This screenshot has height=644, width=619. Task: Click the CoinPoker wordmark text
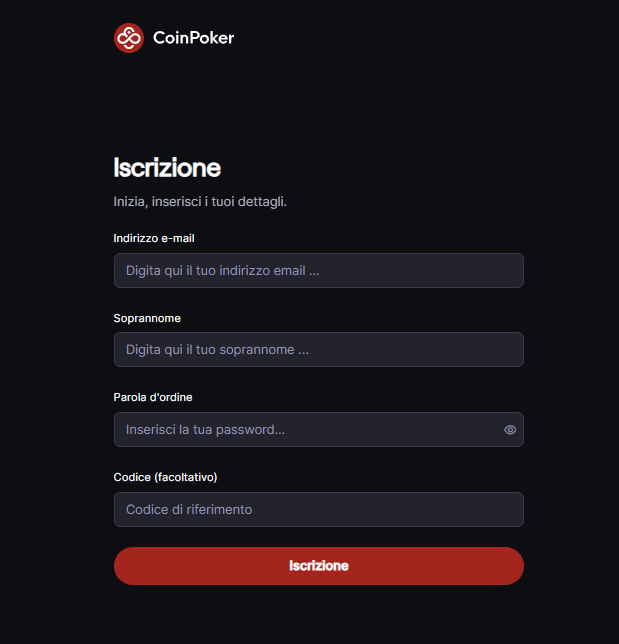(x=193, y=38)
